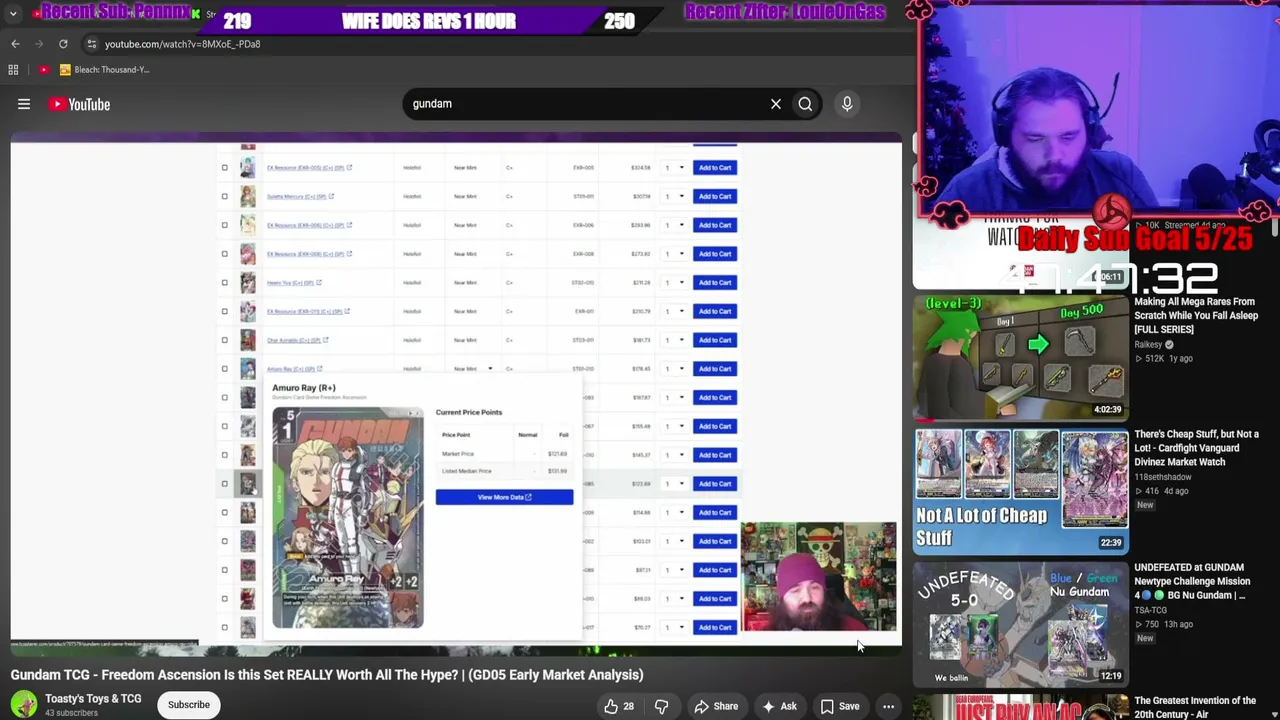Open the EX Resource (EXR-006) card link
1280x720 pixels.
305,225
